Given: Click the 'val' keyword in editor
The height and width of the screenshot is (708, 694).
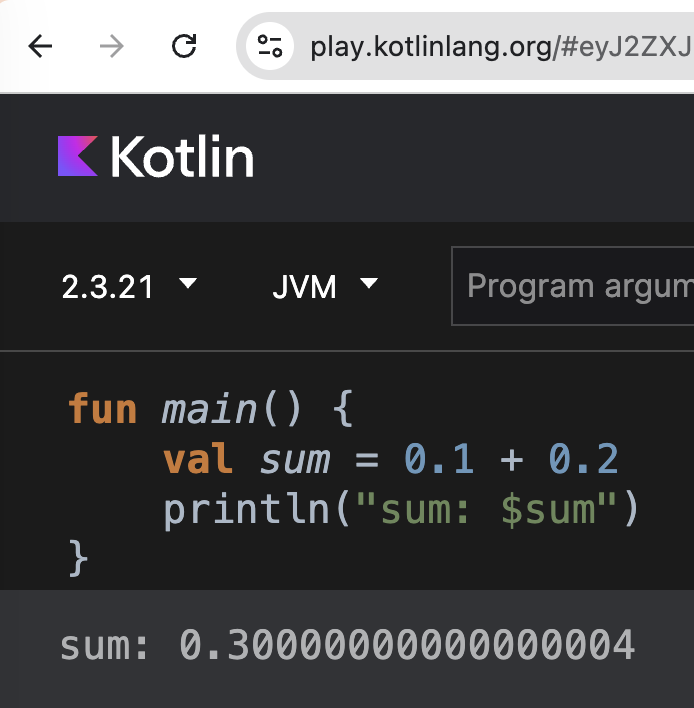Looking at the screenshot, I should coord(198,459).
